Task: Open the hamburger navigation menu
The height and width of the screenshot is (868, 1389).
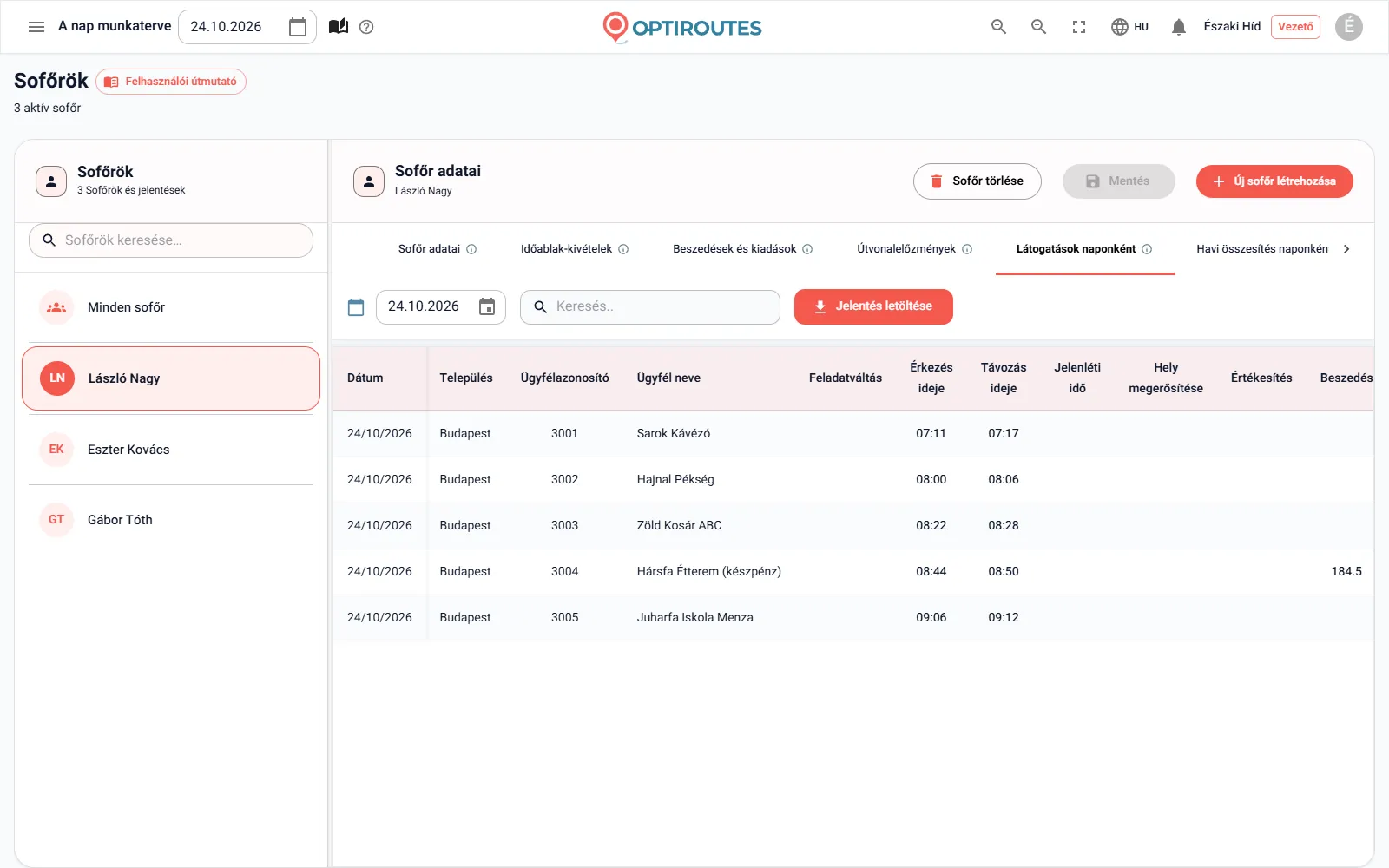Action: (36, 27)
